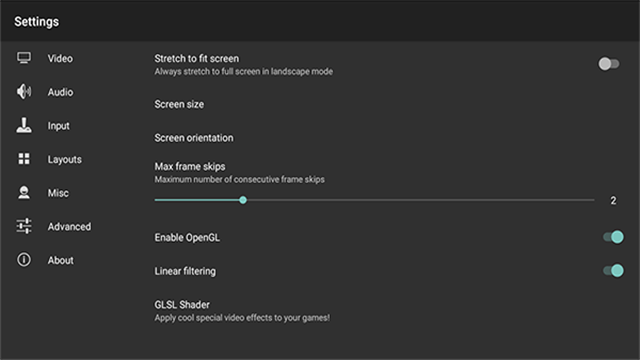Click the Video monitor icon
640x360 pixels.
click(24, 58)
